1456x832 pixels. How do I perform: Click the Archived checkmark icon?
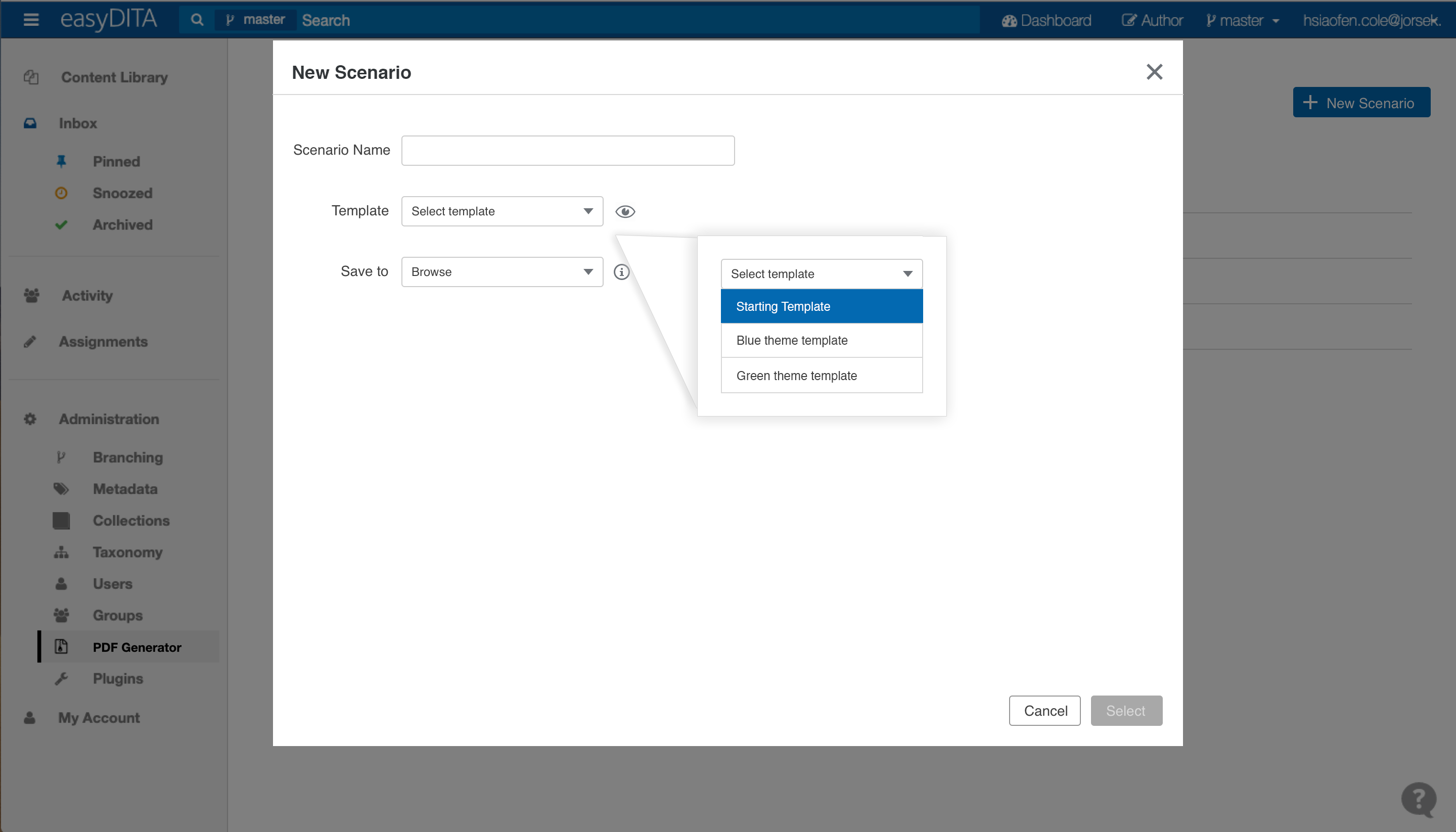click(x=61, y=224)
